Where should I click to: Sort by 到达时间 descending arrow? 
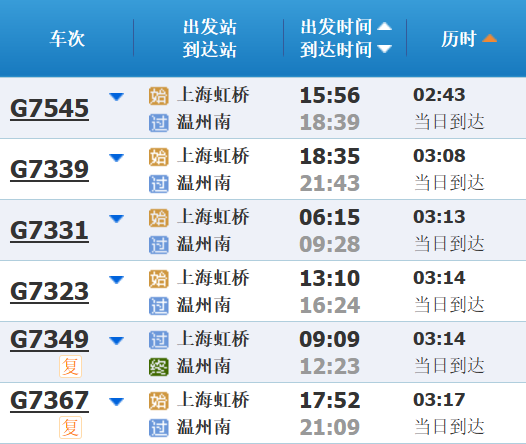point(384,49)
